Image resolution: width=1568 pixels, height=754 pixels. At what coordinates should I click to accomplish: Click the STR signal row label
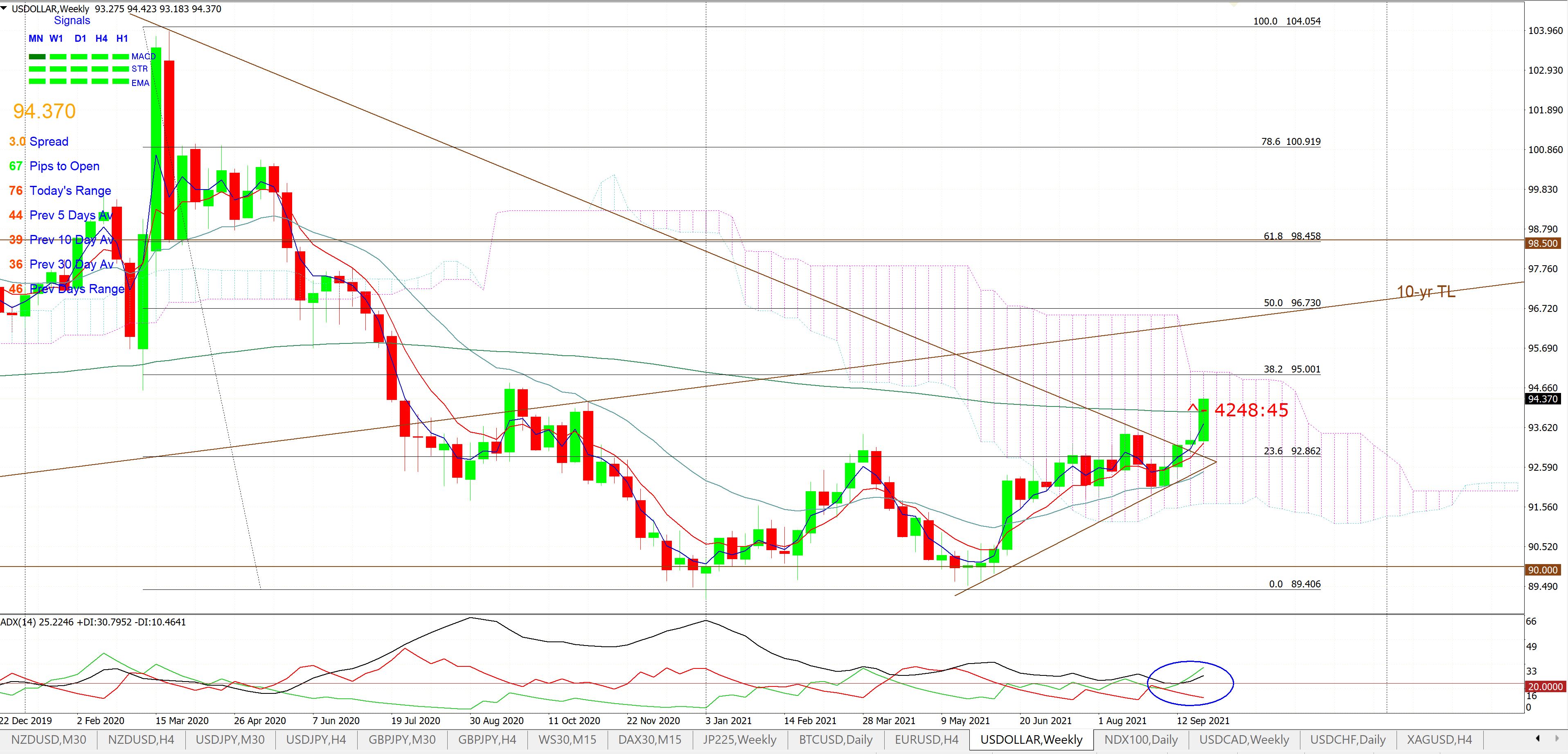pos(140,69)
